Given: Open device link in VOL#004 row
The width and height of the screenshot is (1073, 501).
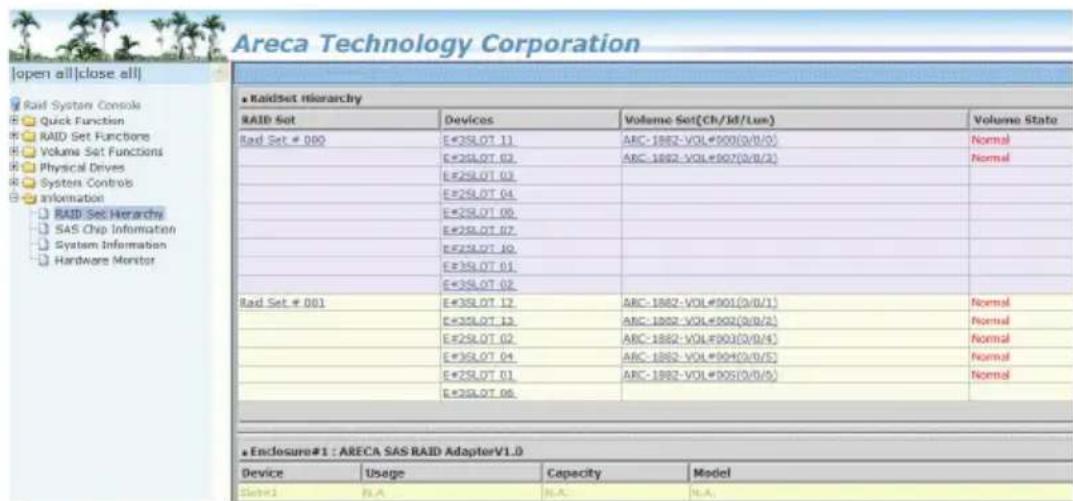Looking at the screenshot, I should pyautogui.click(x=479, y=357).
